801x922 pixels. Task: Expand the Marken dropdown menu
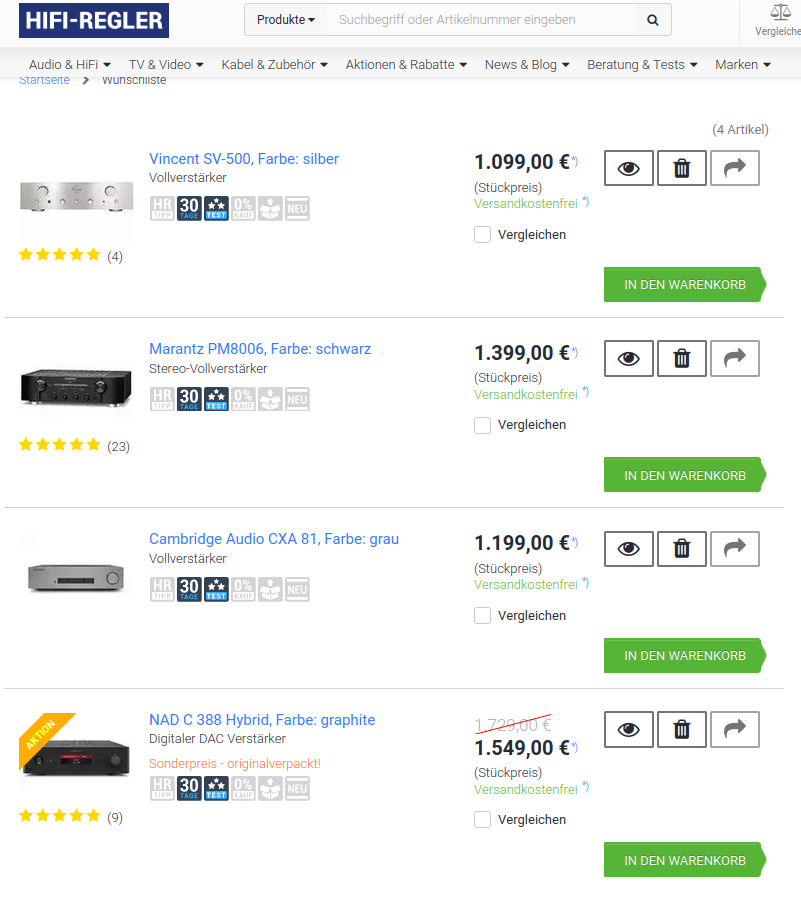pyautogui.click(x=743, y=65)
